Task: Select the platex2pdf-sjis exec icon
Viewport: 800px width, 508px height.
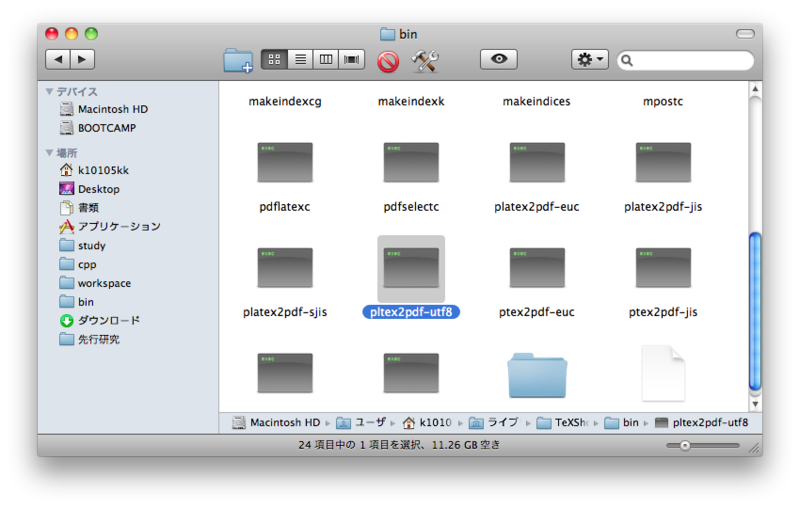Action: pos(285,268)
